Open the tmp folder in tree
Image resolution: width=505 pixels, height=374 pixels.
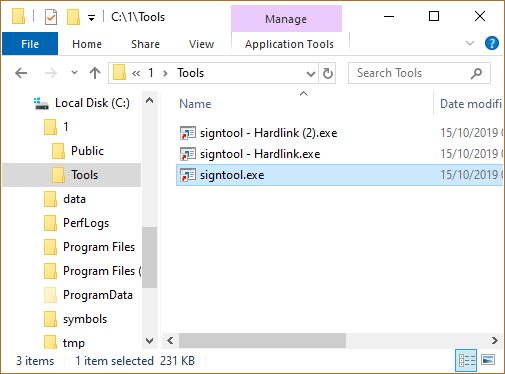(x=74, y=343)
